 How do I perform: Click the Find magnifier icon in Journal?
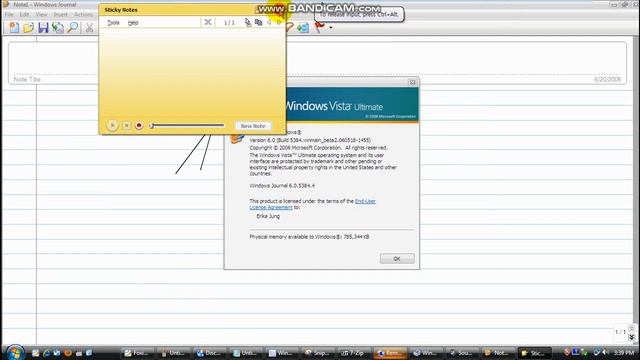pyautogui.click(x=73, y=27)
